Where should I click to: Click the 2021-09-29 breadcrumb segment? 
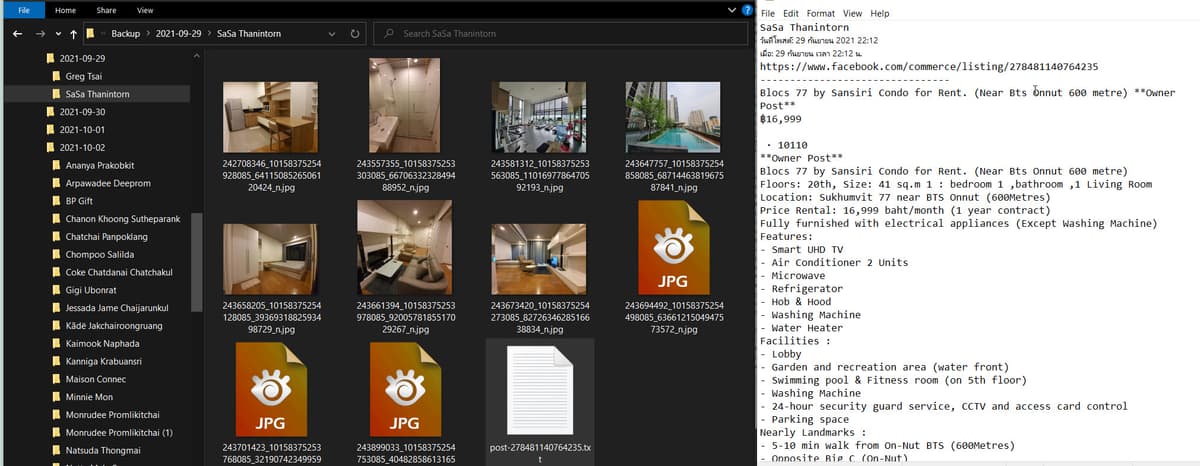(x=180, y=33)
